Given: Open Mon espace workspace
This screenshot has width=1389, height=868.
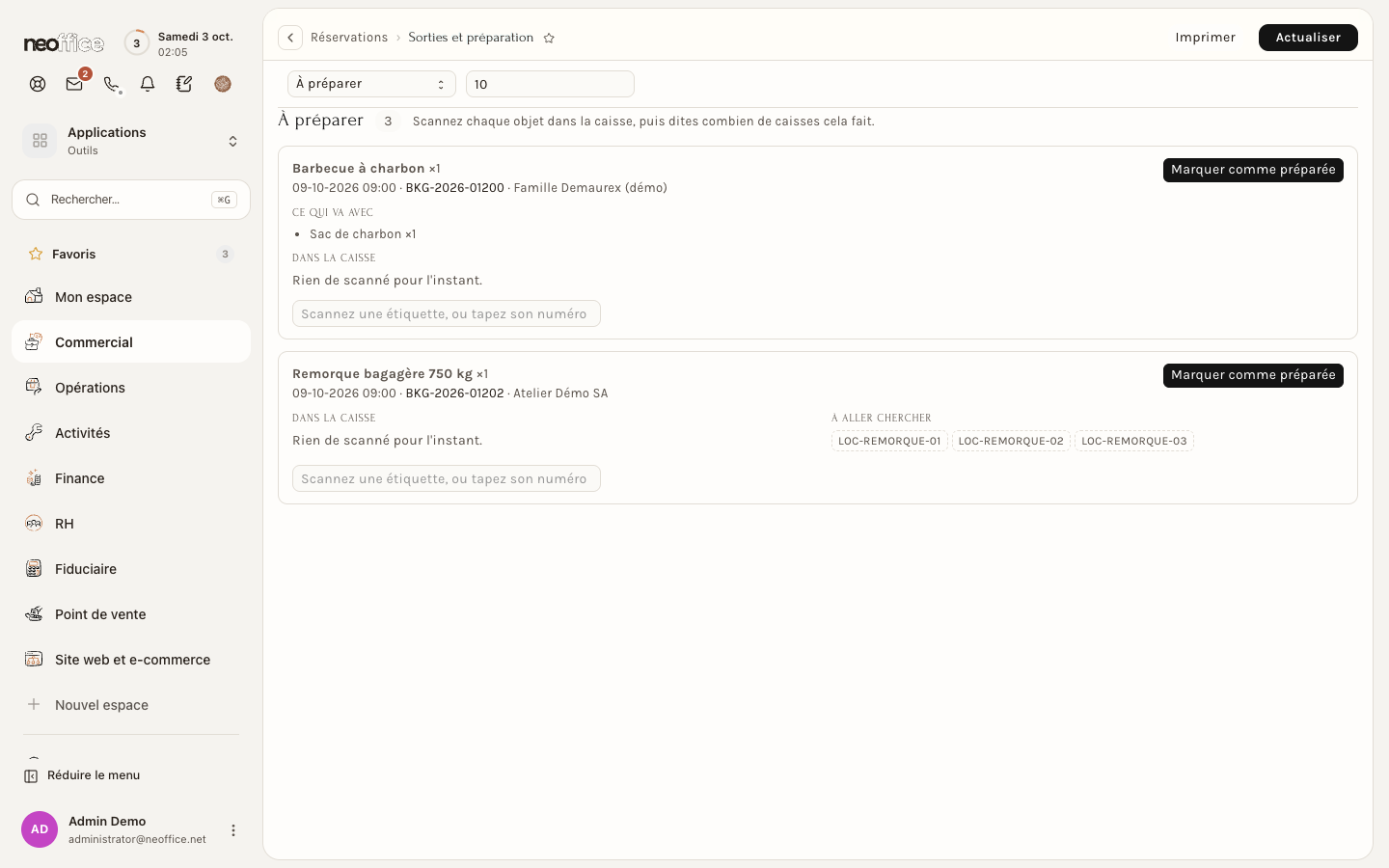Looking at the screenshot, I should 131,297.
